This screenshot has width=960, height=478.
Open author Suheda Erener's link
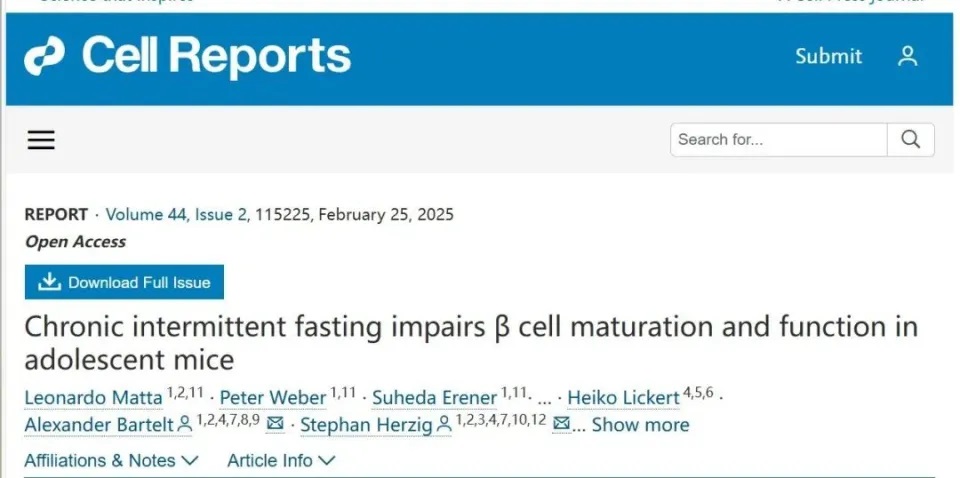[434, 398]
